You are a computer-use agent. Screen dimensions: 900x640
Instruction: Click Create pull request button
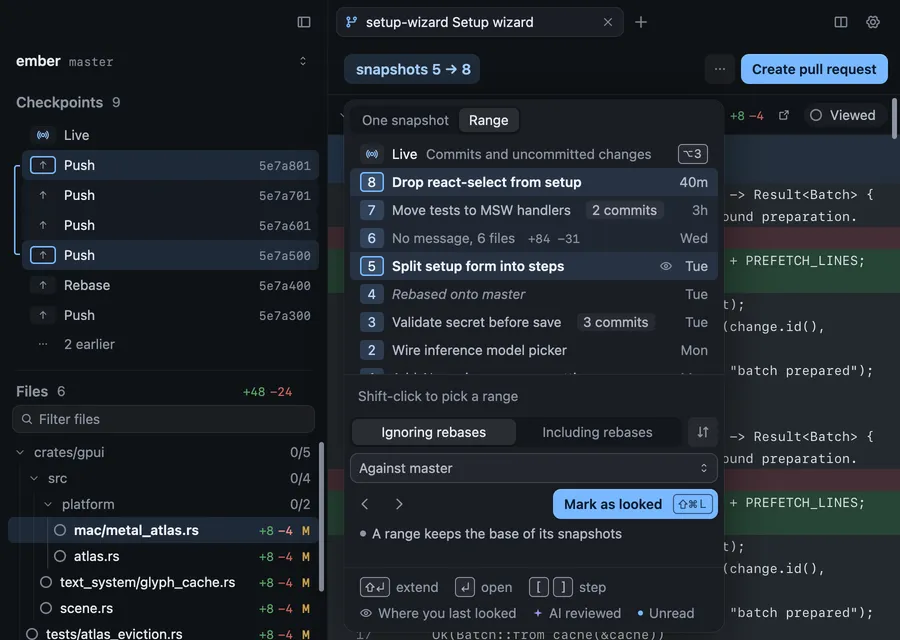814,69
